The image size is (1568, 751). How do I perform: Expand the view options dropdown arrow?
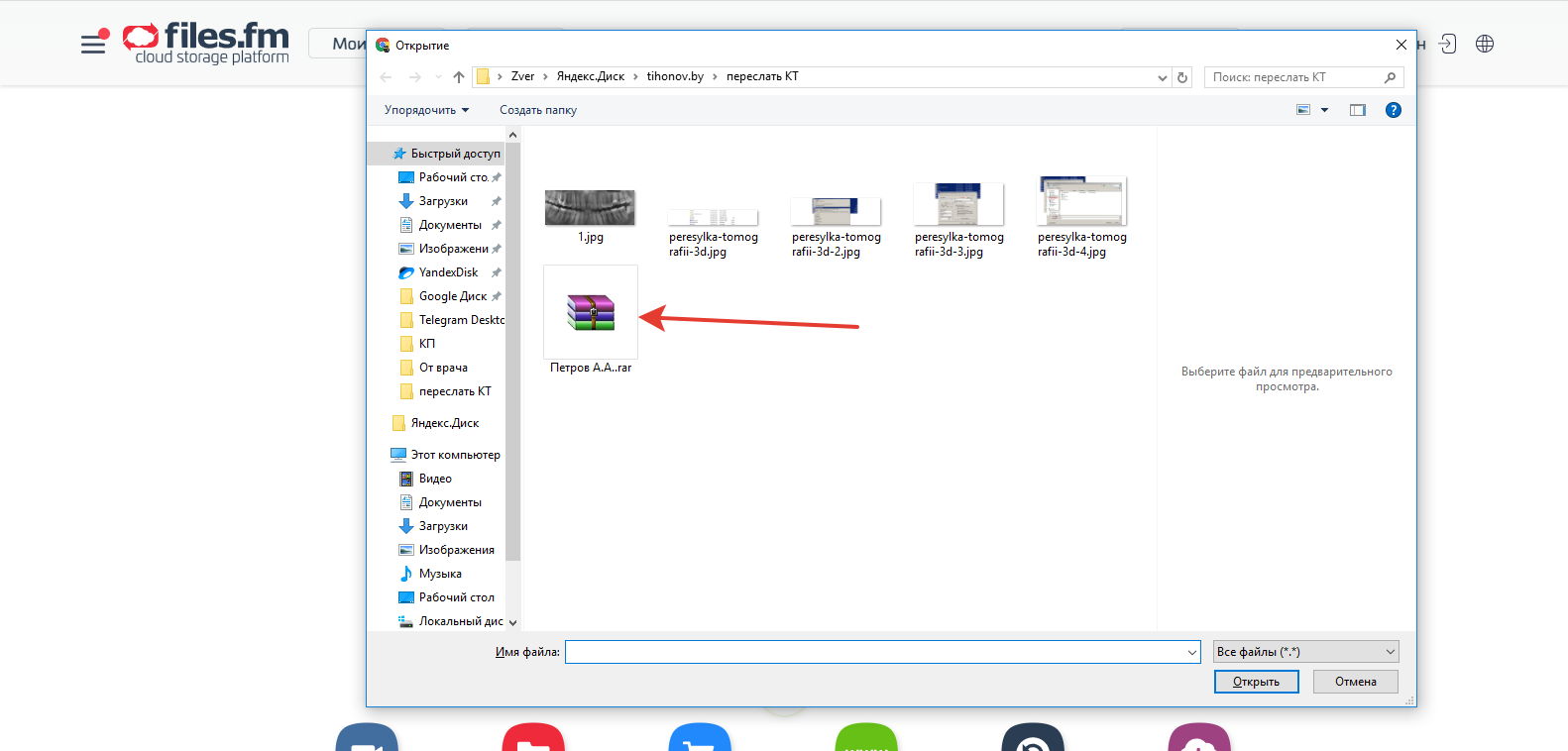tap(1324, 110)
